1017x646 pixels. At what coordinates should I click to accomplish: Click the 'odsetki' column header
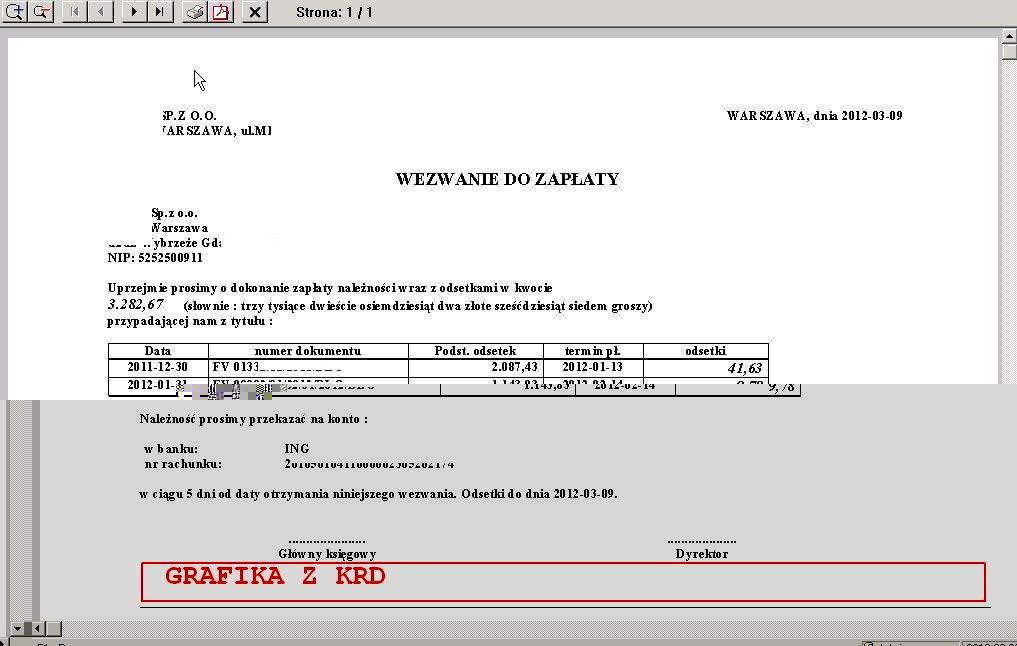click(706, 351)
